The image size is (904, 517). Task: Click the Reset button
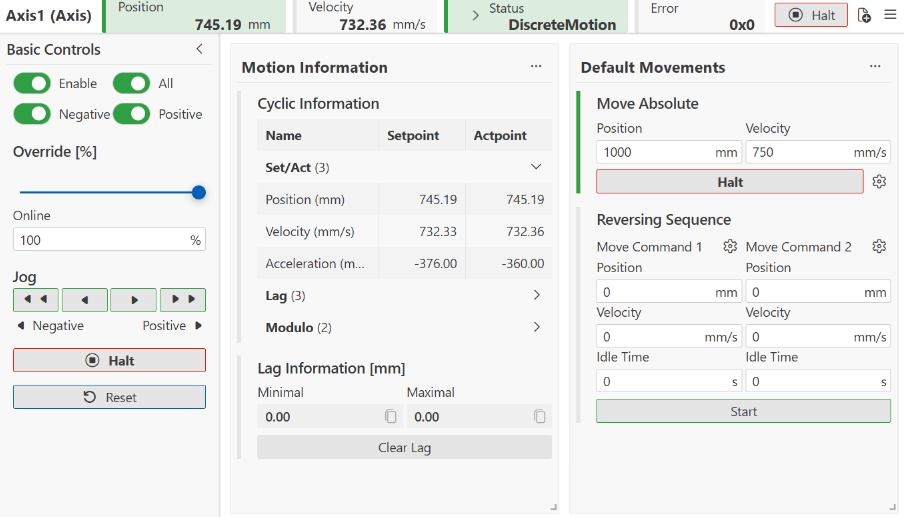coord(110,397)
